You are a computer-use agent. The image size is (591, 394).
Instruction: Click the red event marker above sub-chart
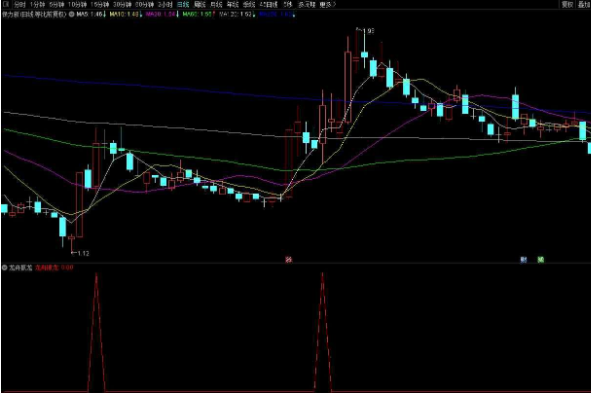coord(288,259)
